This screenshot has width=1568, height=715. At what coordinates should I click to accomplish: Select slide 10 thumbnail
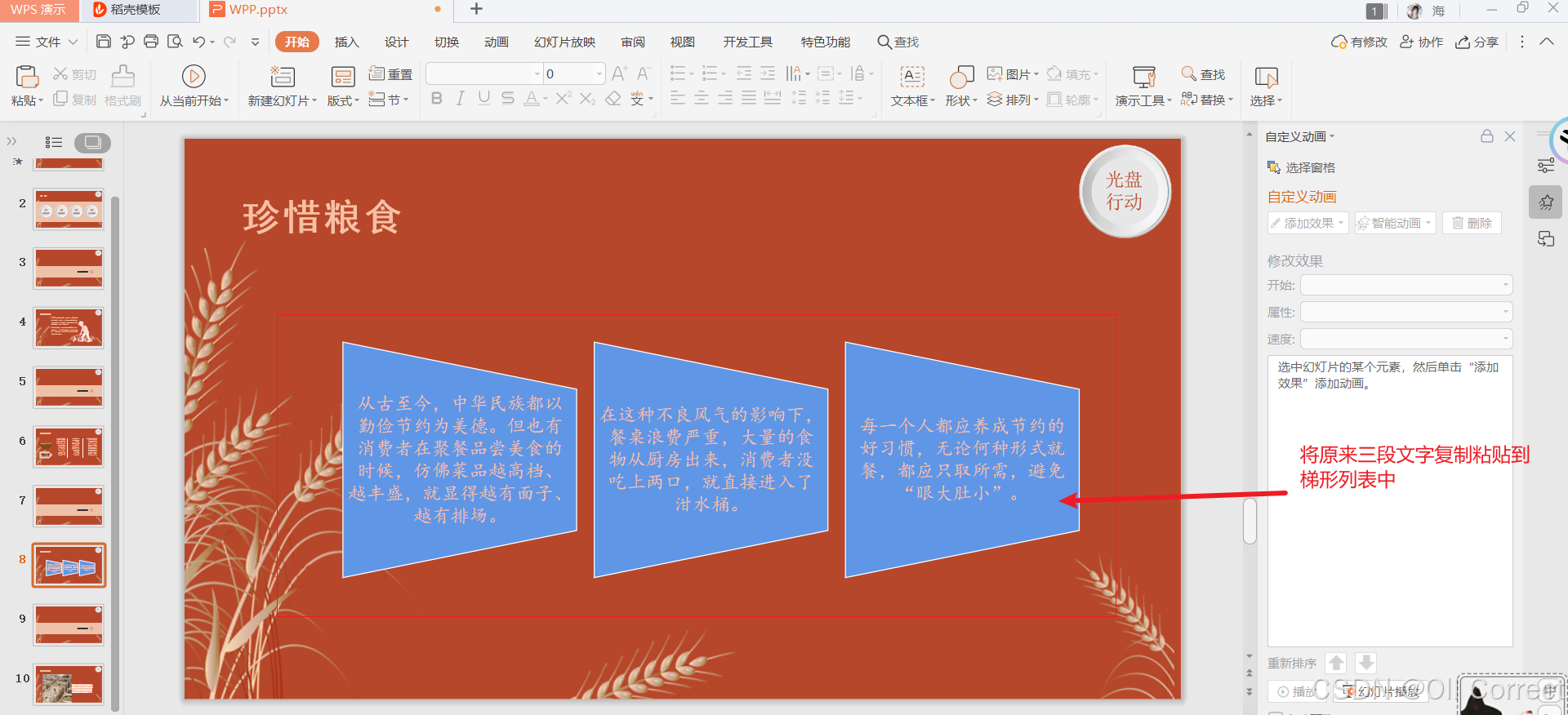pos(69,684)
